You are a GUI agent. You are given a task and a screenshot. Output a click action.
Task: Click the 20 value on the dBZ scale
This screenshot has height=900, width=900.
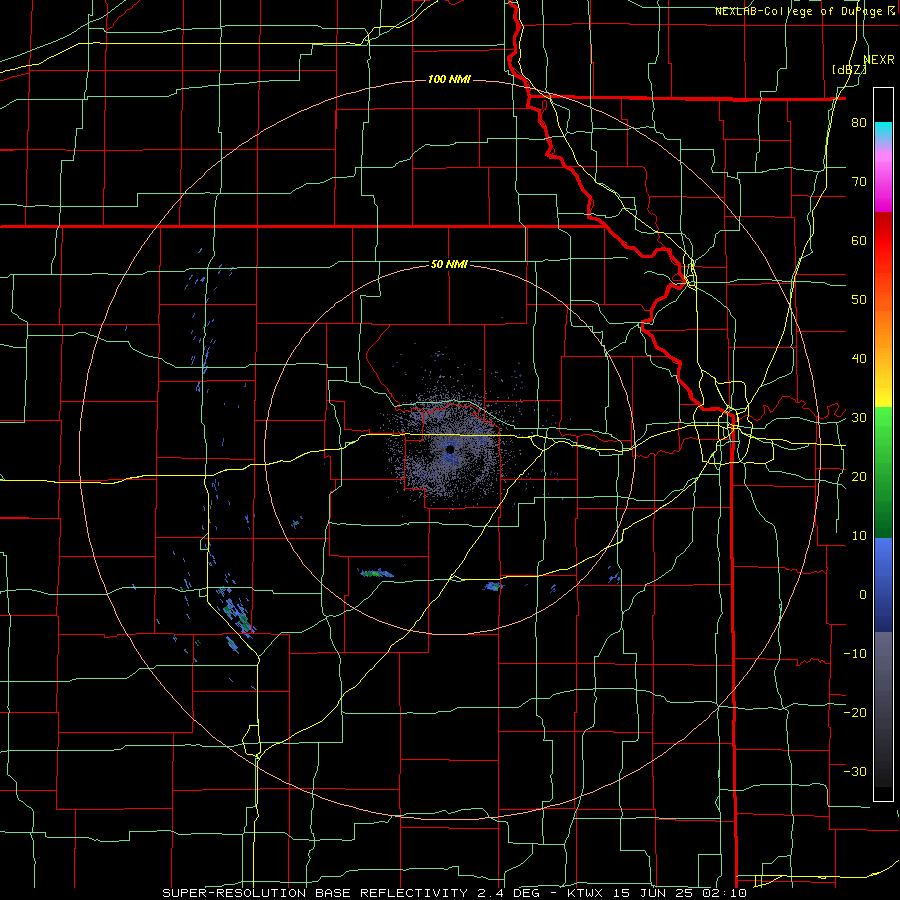tap(859, 476)
